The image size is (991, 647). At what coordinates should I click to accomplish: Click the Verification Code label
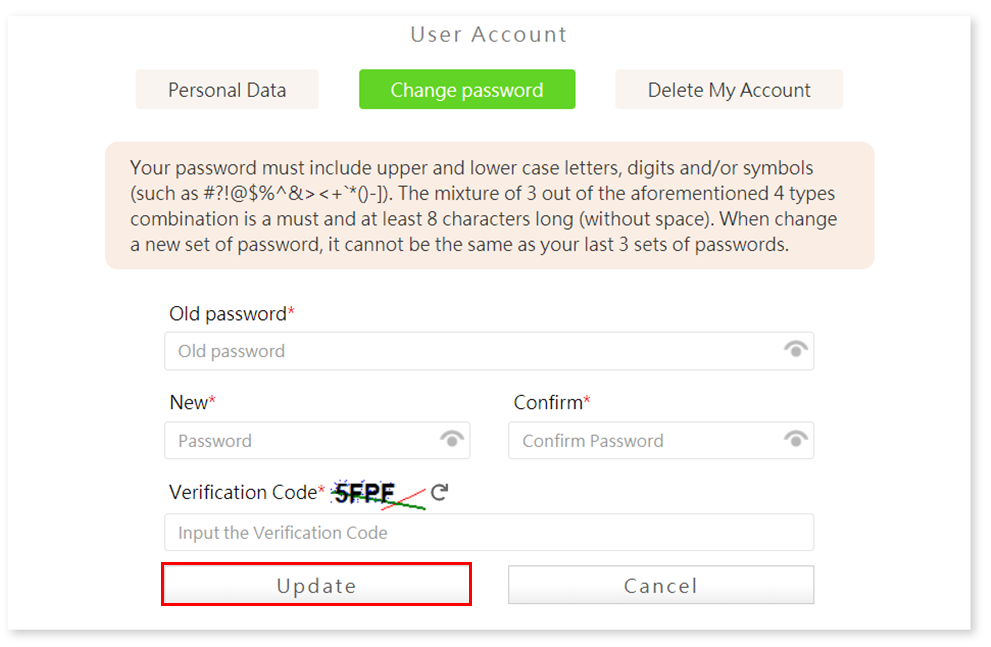coord(243,493)
